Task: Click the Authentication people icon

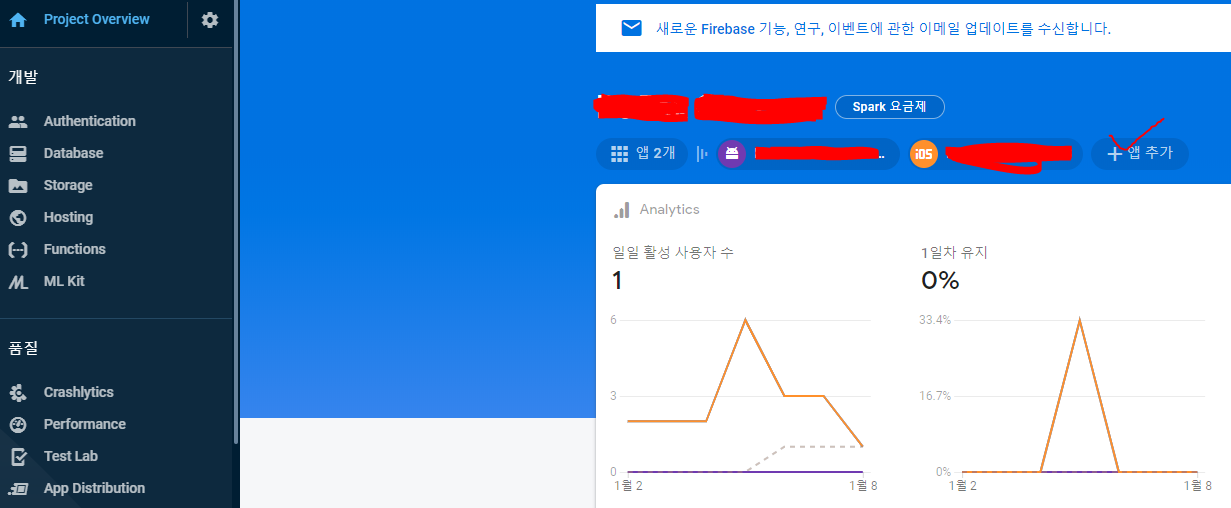Action: (18, 121)
